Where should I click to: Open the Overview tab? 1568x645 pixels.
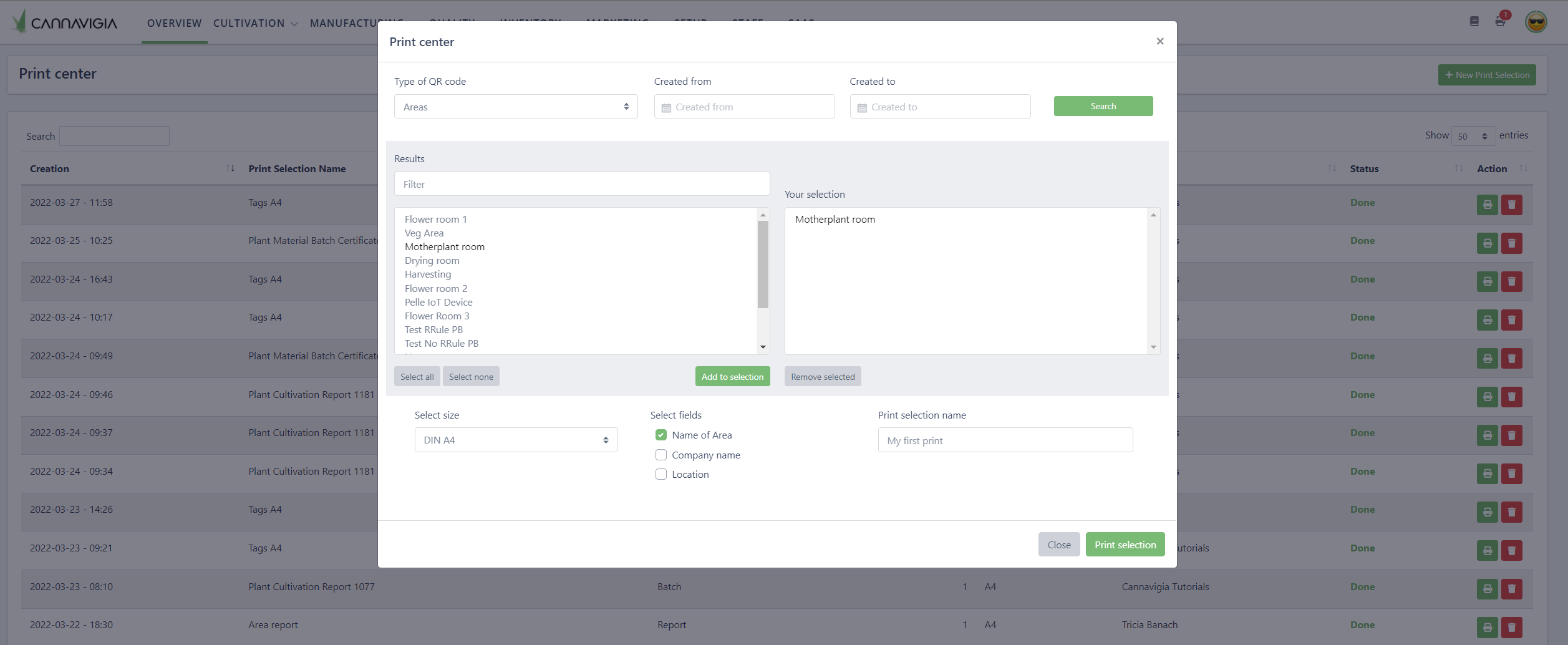pyautogui.click(x=174, y=23)
